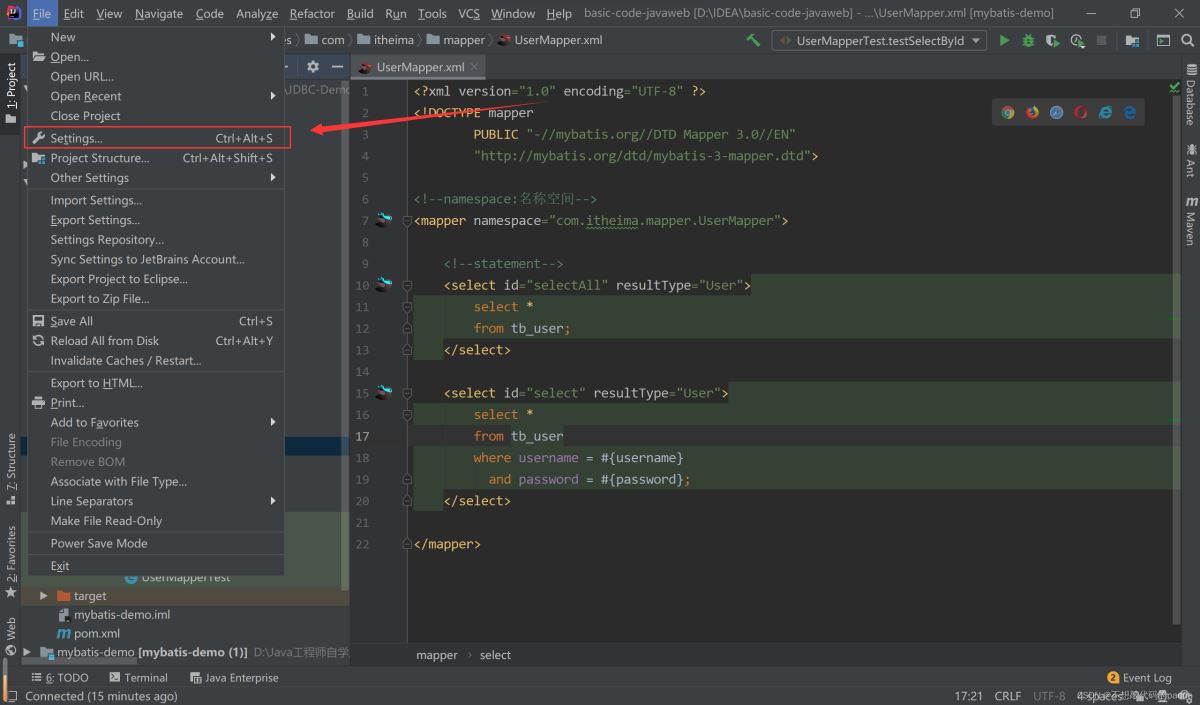Open Settings from the File menu
This screenshot has height=705, width=1200.
click(155, 138)
